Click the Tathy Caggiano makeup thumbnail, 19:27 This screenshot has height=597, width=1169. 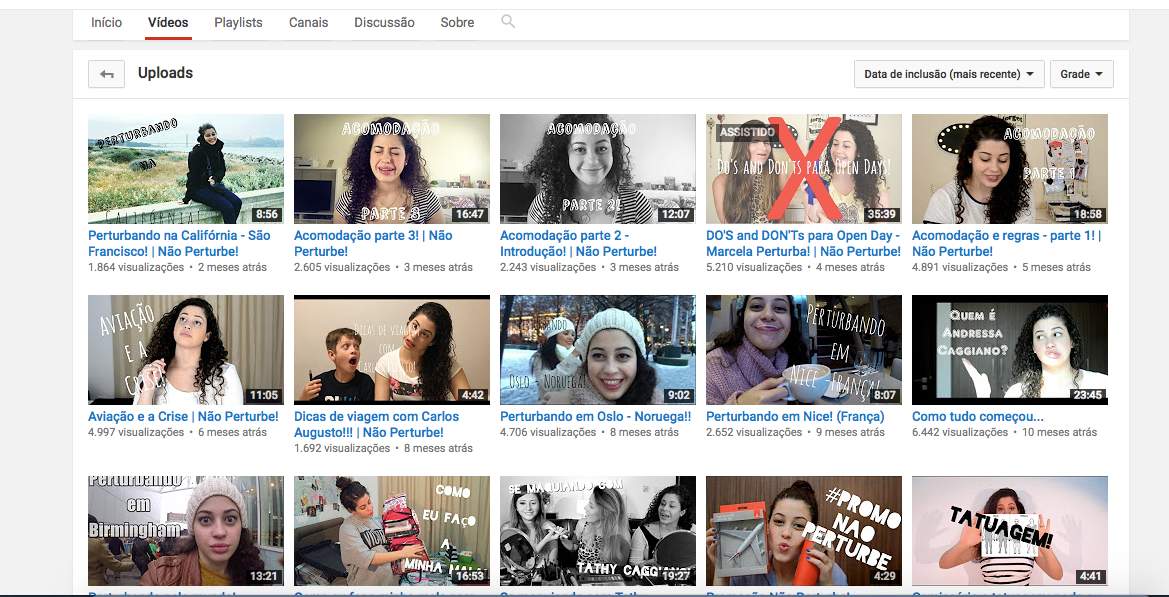click(x=597, y=531)
